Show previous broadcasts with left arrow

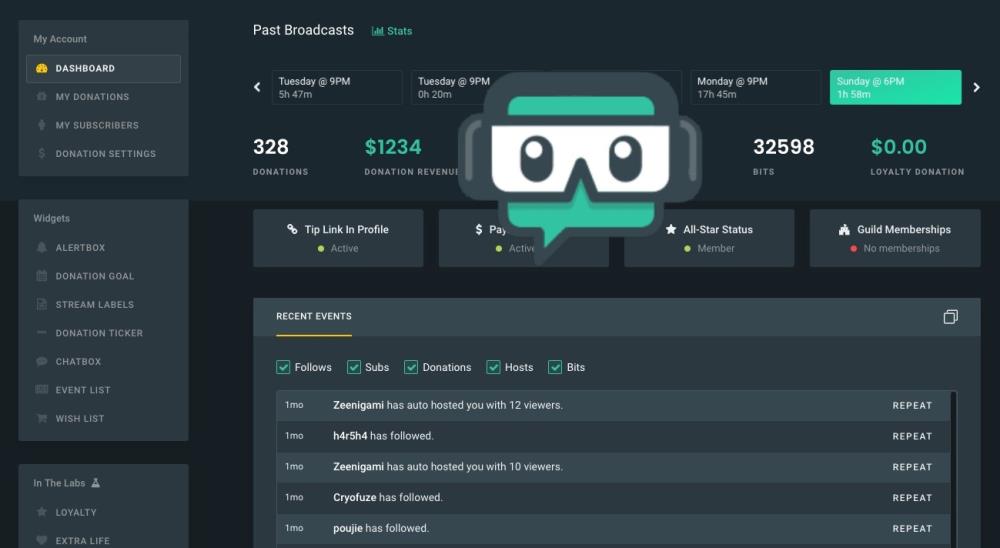257,87
